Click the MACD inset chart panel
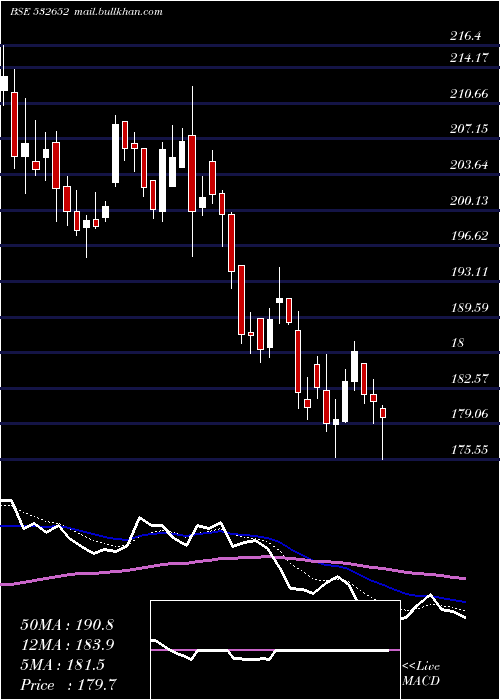 point(275,650)
